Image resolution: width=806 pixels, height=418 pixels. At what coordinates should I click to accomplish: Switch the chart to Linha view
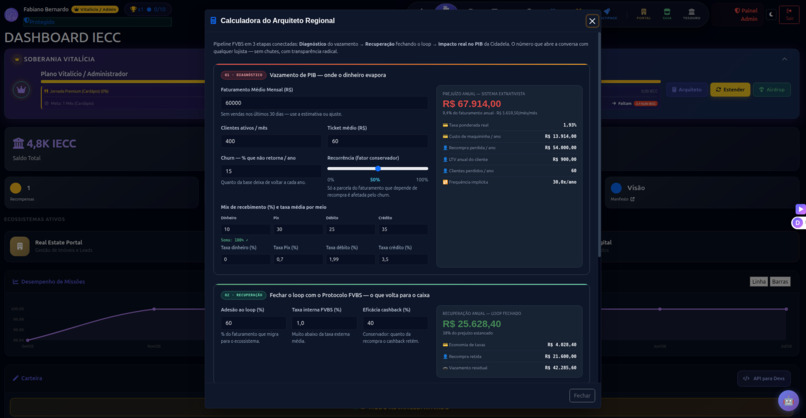pos(759,281)
